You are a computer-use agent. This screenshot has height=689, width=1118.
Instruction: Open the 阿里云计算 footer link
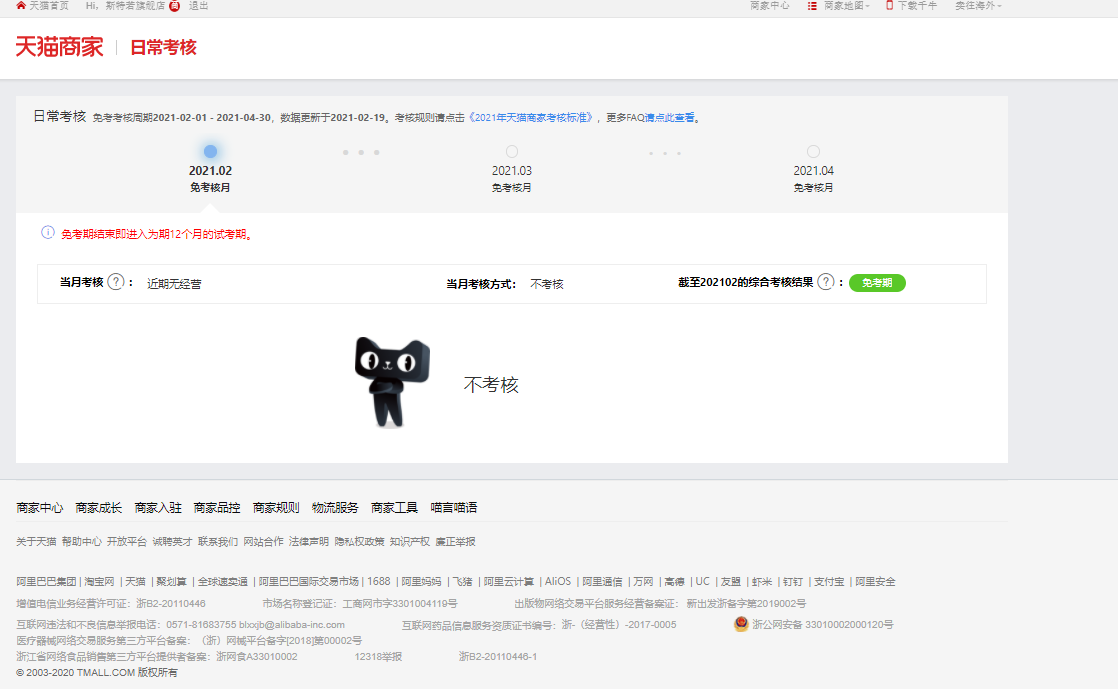point(509,582)
